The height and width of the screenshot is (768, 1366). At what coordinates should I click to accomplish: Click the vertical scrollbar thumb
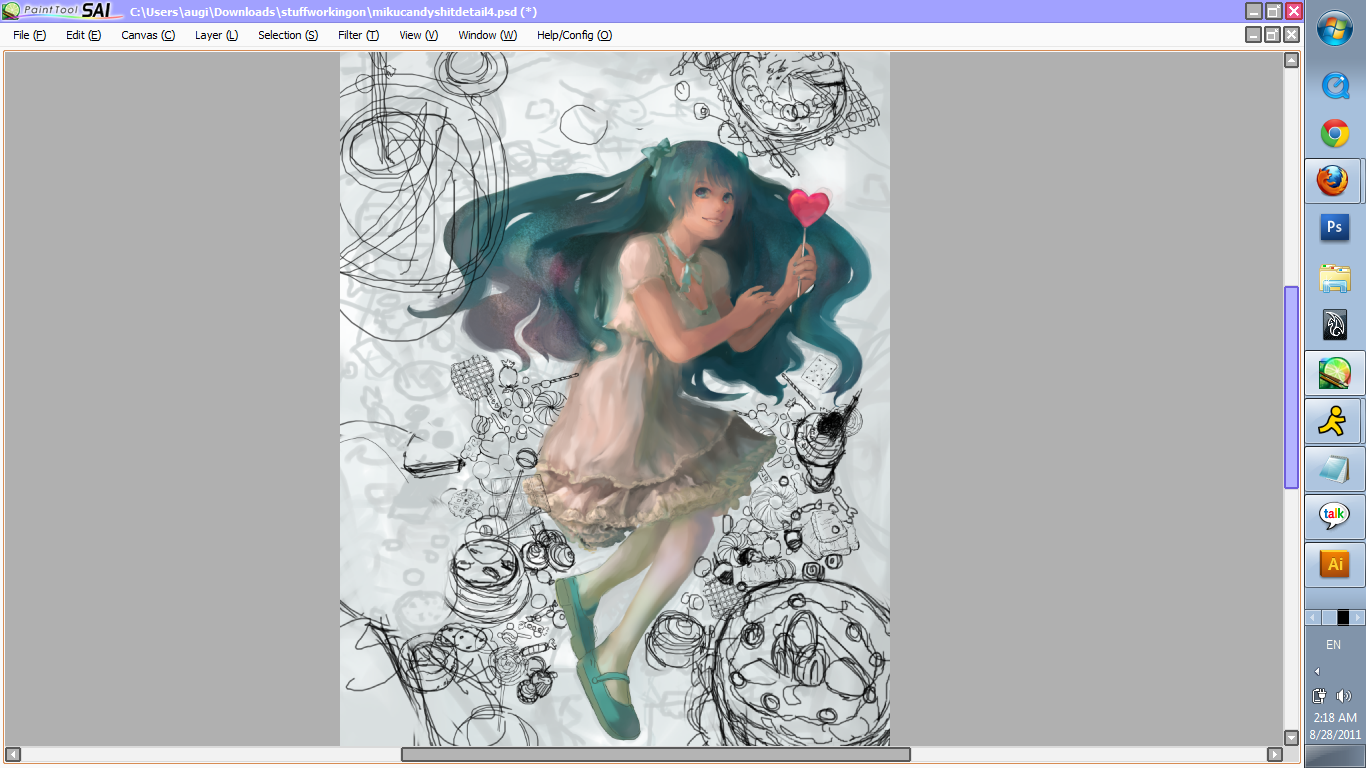coord(1291,387)
